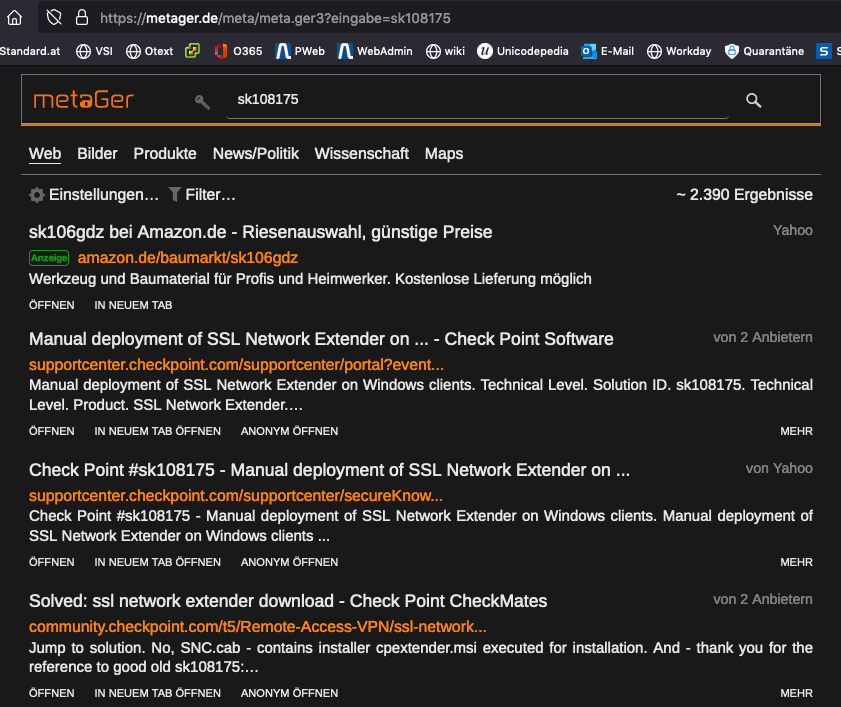Switch to the Wissenschaft tab
This screenshot has height=707, width=841.
[x=362, y=154]
